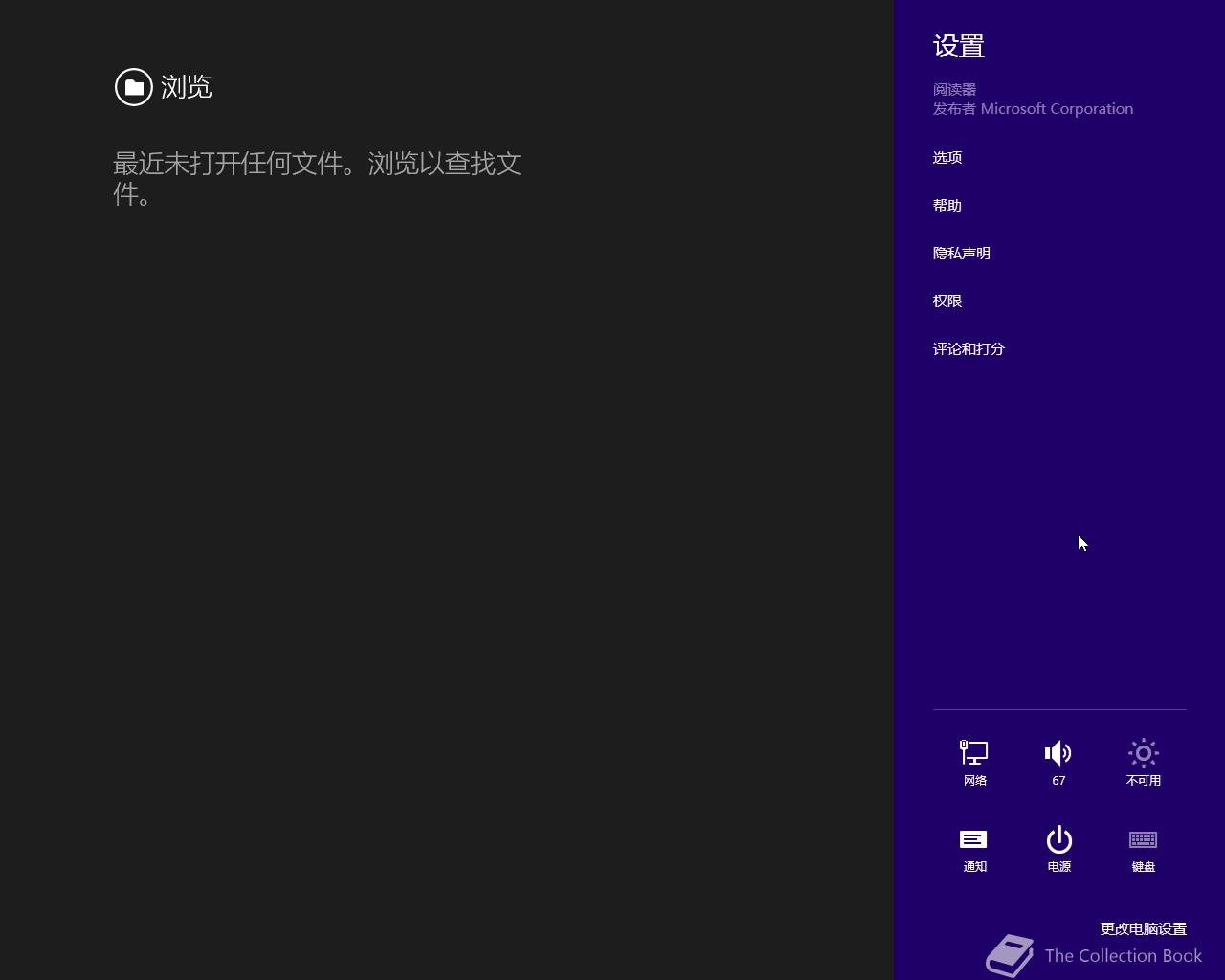
Task: Click the unavailable brightness sun icon
Action: click(1143, 753)
